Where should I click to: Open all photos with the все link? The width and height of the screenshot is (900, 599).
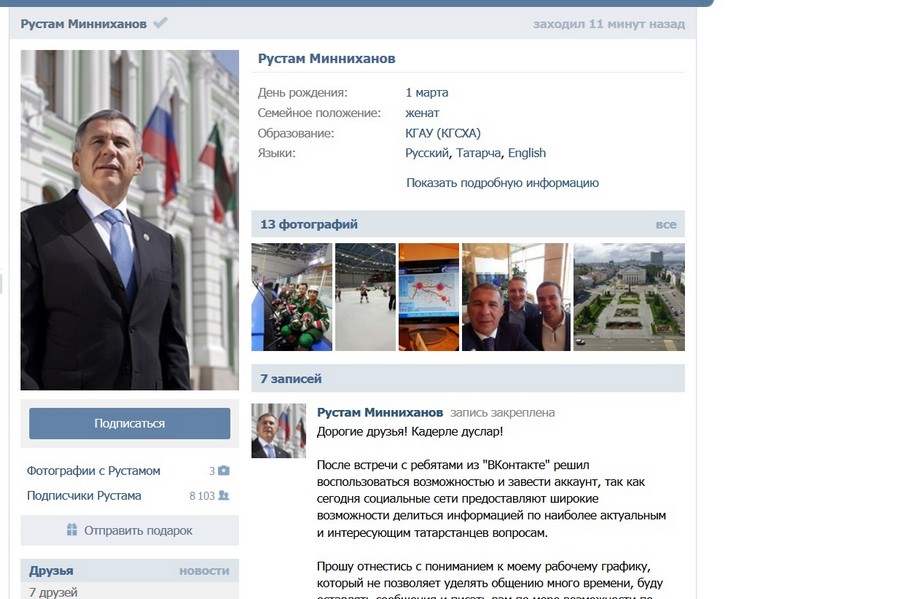(665, 224)
